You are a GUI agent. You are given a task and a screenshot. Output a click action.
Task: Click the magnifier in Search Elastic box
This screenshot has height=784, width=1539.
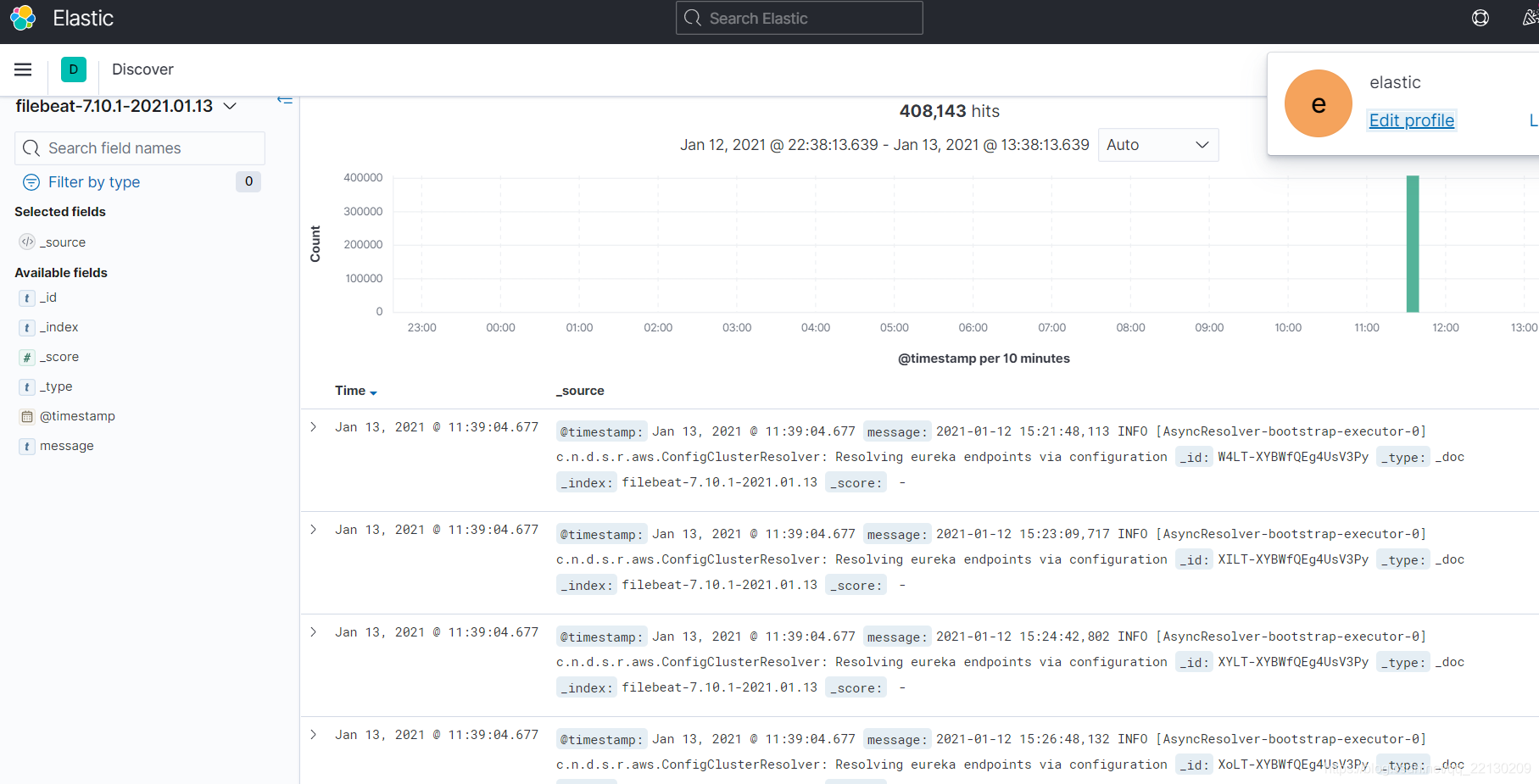(693, 18)
